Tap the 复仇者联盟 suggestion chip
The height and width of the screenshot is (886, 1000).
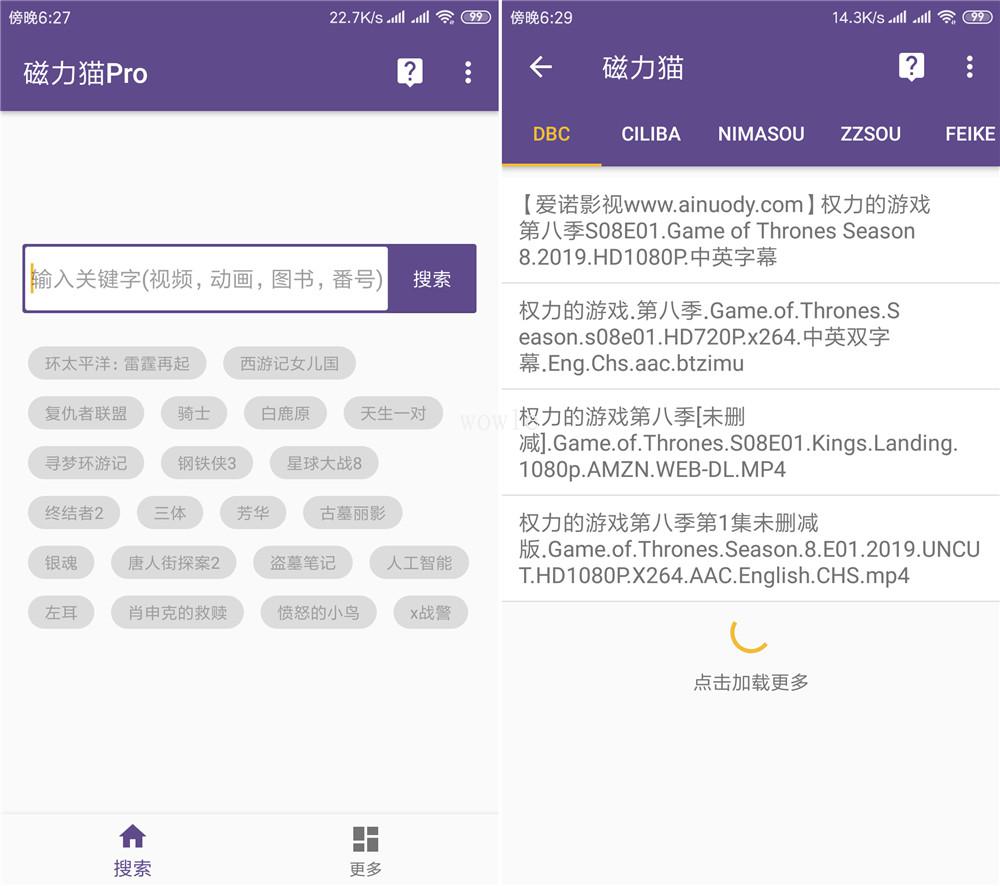coord(86,413)
